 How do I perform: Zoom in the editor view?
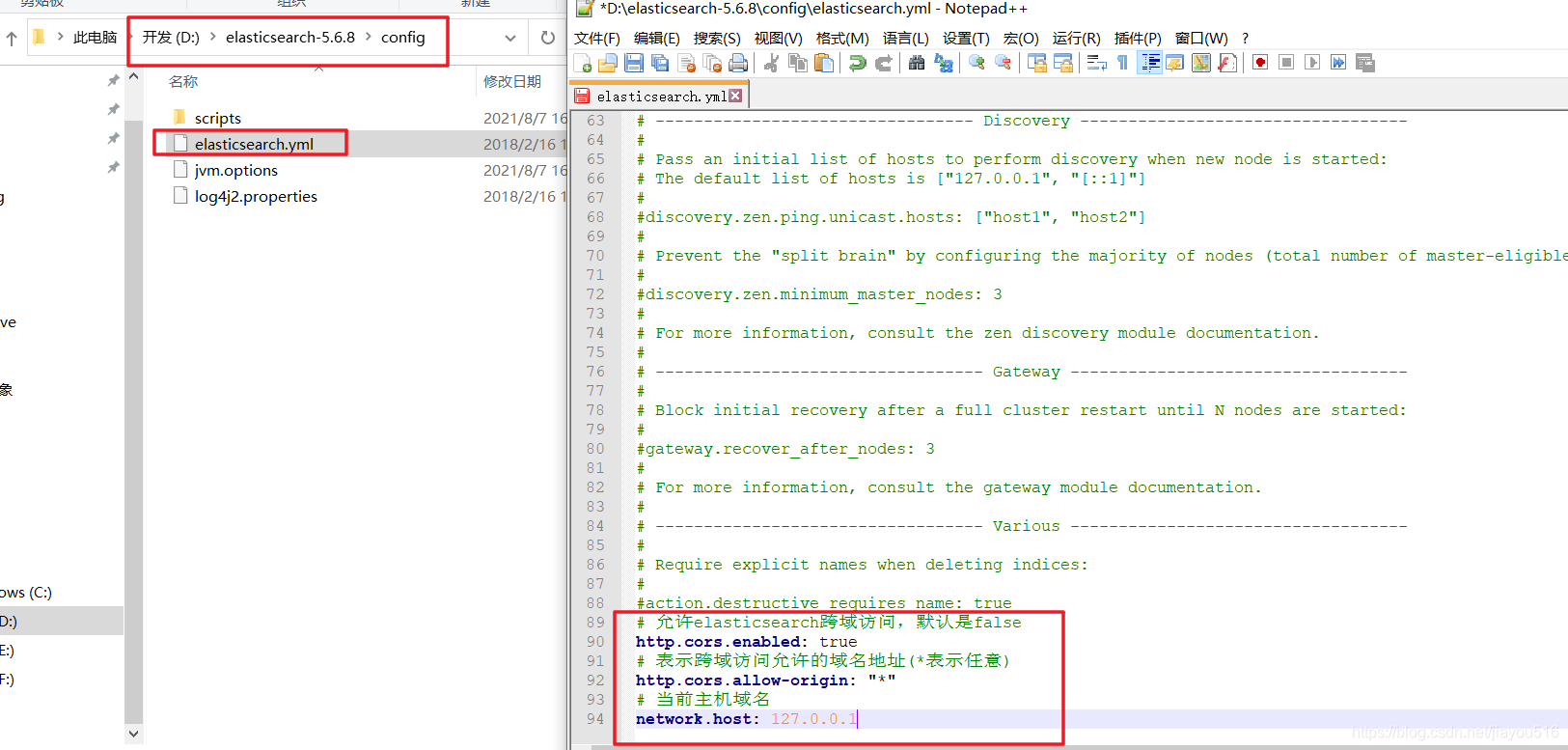[977, 63]
